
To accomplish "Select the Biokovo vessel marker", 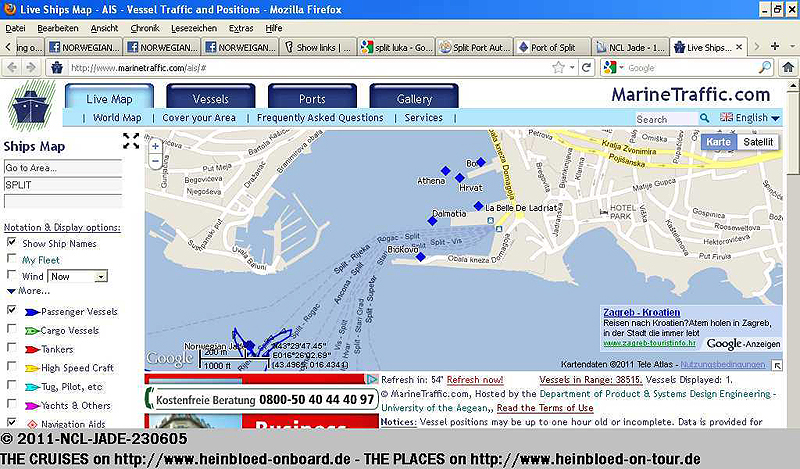I will pos(420,257).
